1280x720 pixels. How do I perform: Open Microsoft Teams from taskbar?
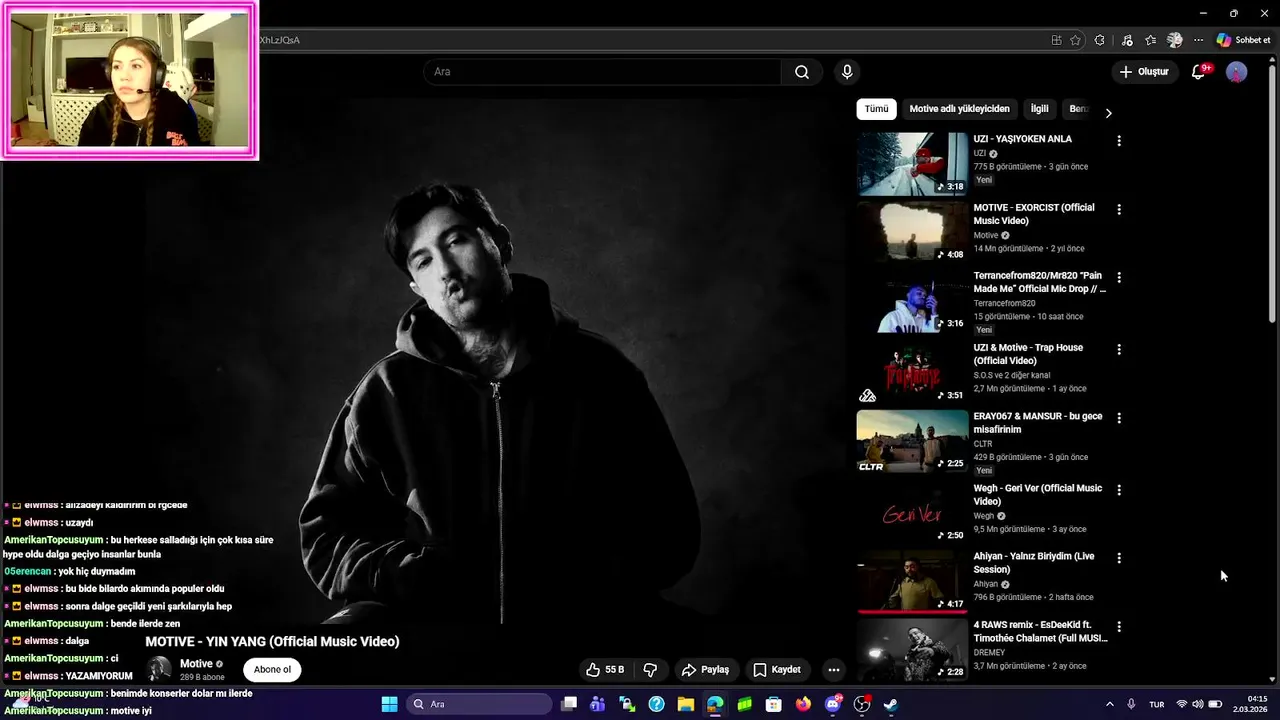[598, 704]
